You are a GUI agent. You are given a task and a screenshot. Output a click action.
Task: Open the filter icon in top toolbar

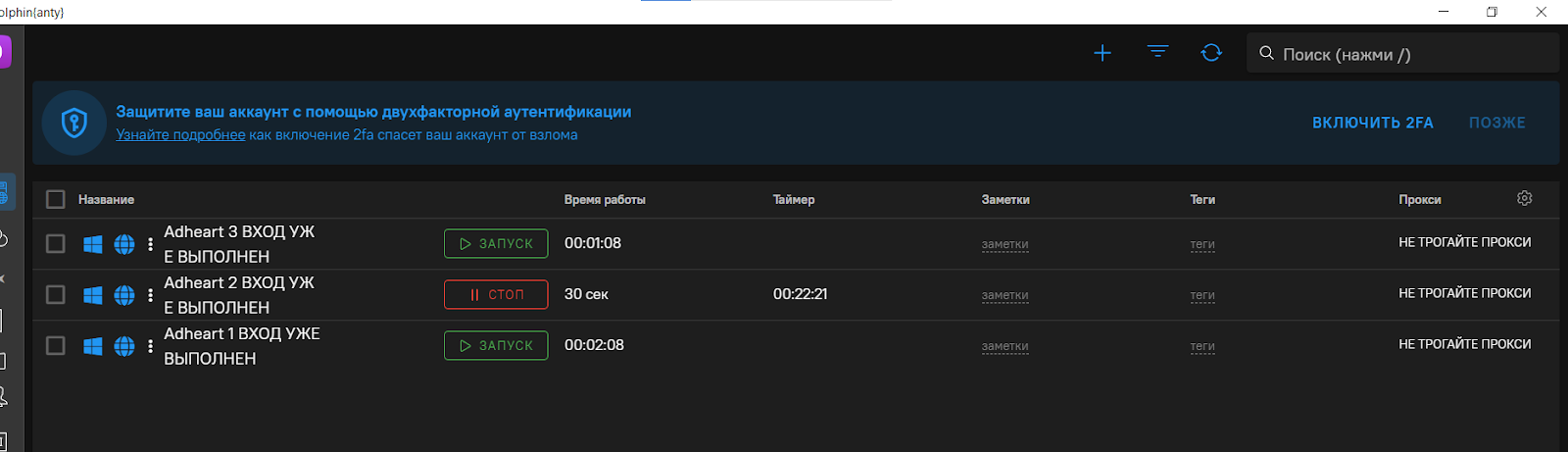(x=1157, y=52)
